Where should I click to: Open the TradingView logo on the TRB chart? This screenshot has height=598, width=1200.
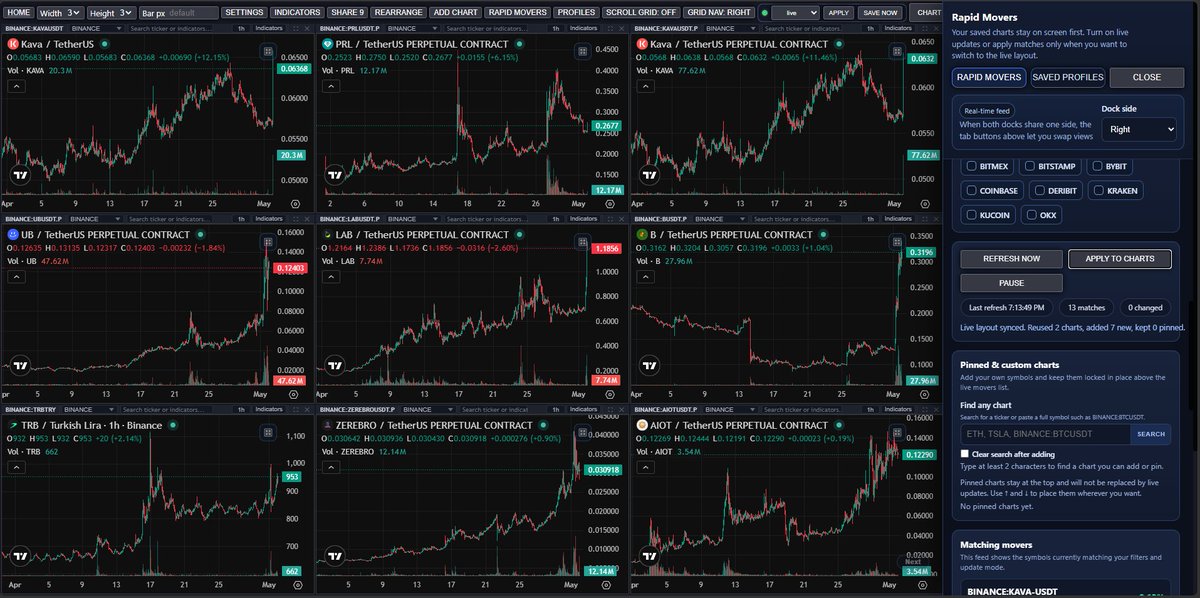click(x=20, y=558)
